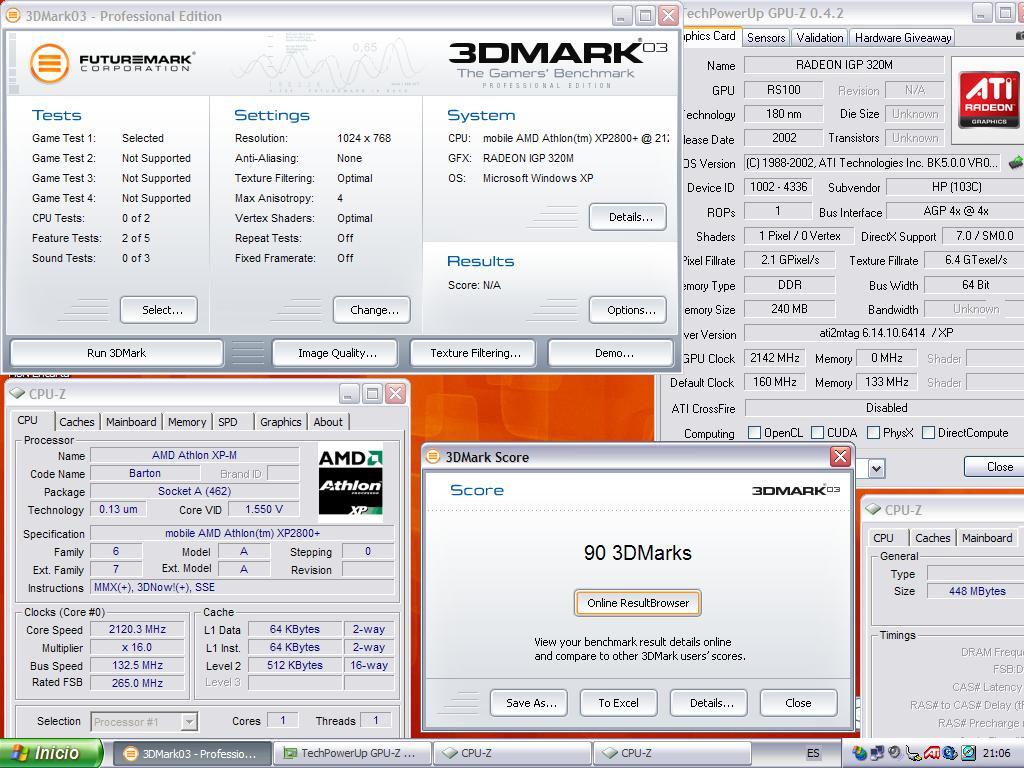Open the Caches tab in second CPU-Z window
This screenshot has height=768, width=1024.
[933, 537]
